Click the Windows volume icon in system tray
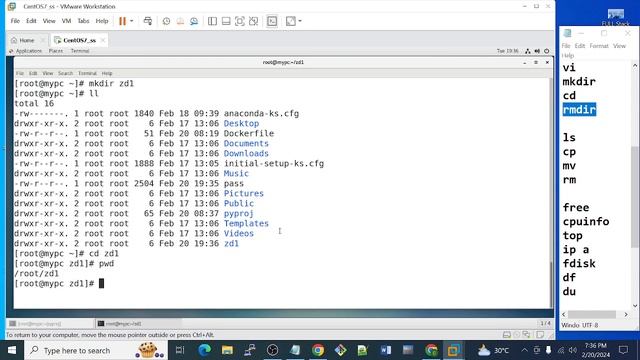 (572, 350)
